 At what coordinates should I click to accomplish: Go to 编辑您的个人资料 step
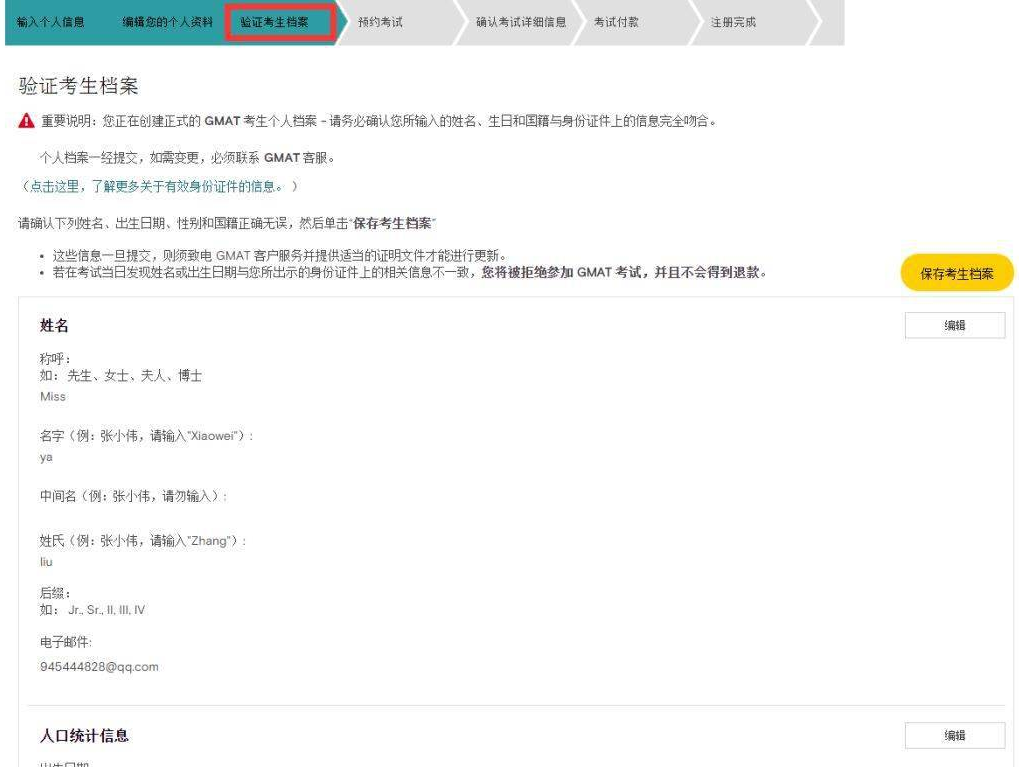point(168,22)
